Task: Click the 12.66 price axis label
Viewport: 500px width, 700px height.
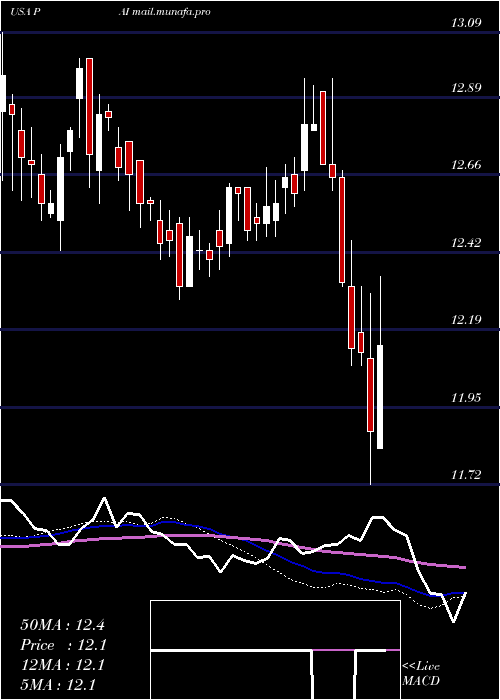Action: click(x=466, y=165)
